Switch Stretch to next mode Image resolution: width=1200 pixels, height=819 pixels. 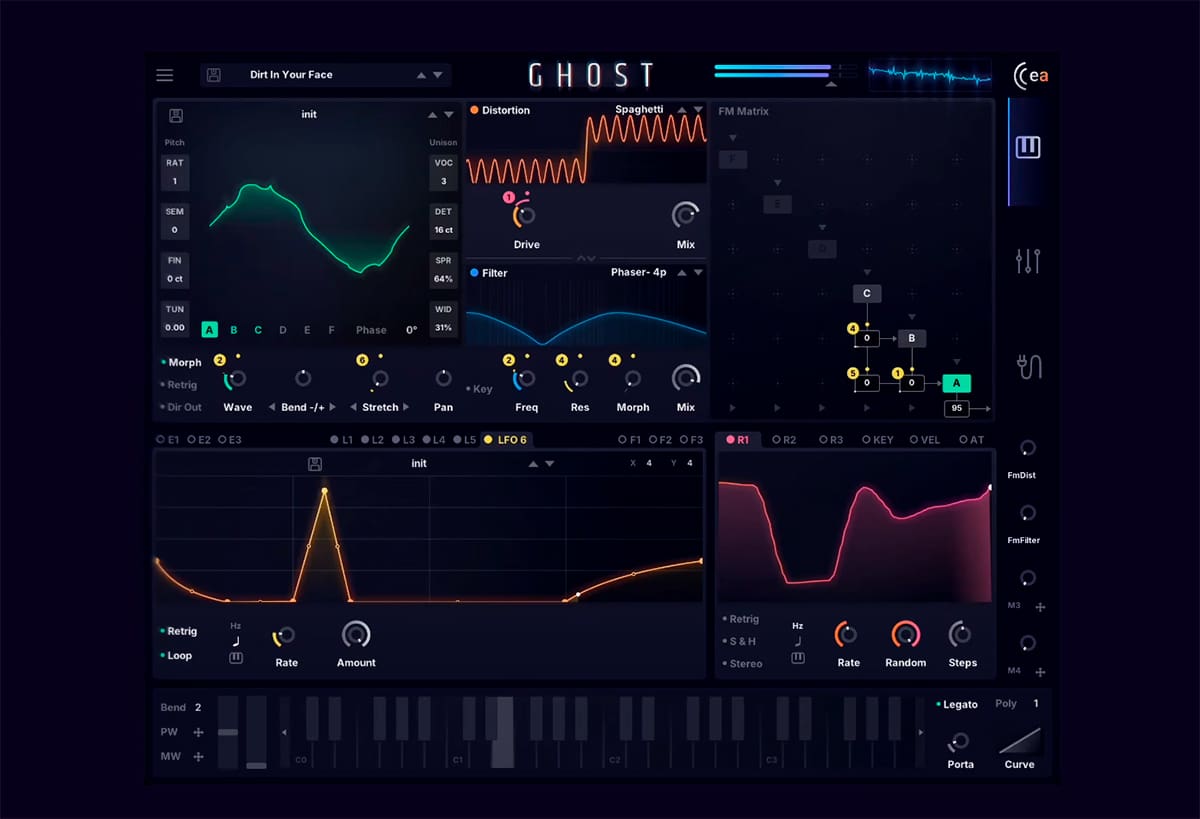408,408
